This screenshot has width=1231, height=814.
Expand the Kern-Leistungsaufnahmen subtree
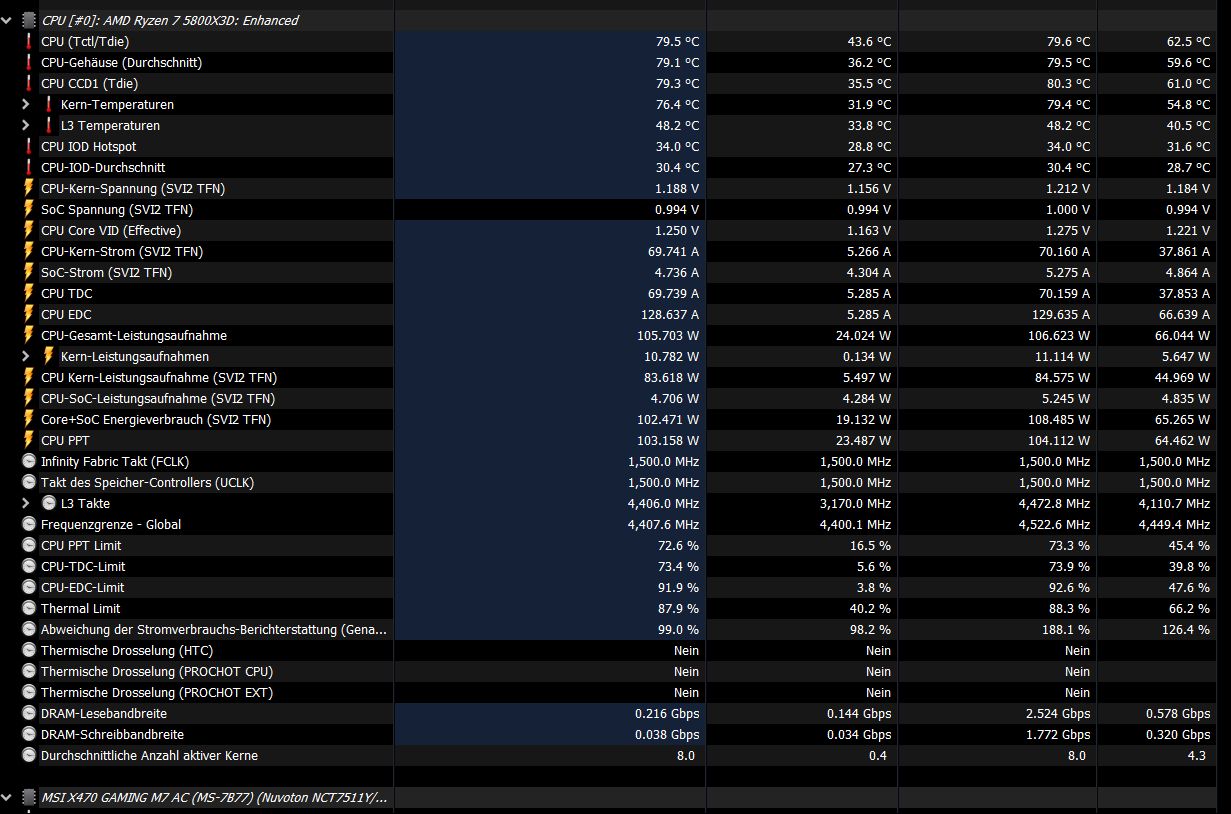click(26, 356)
